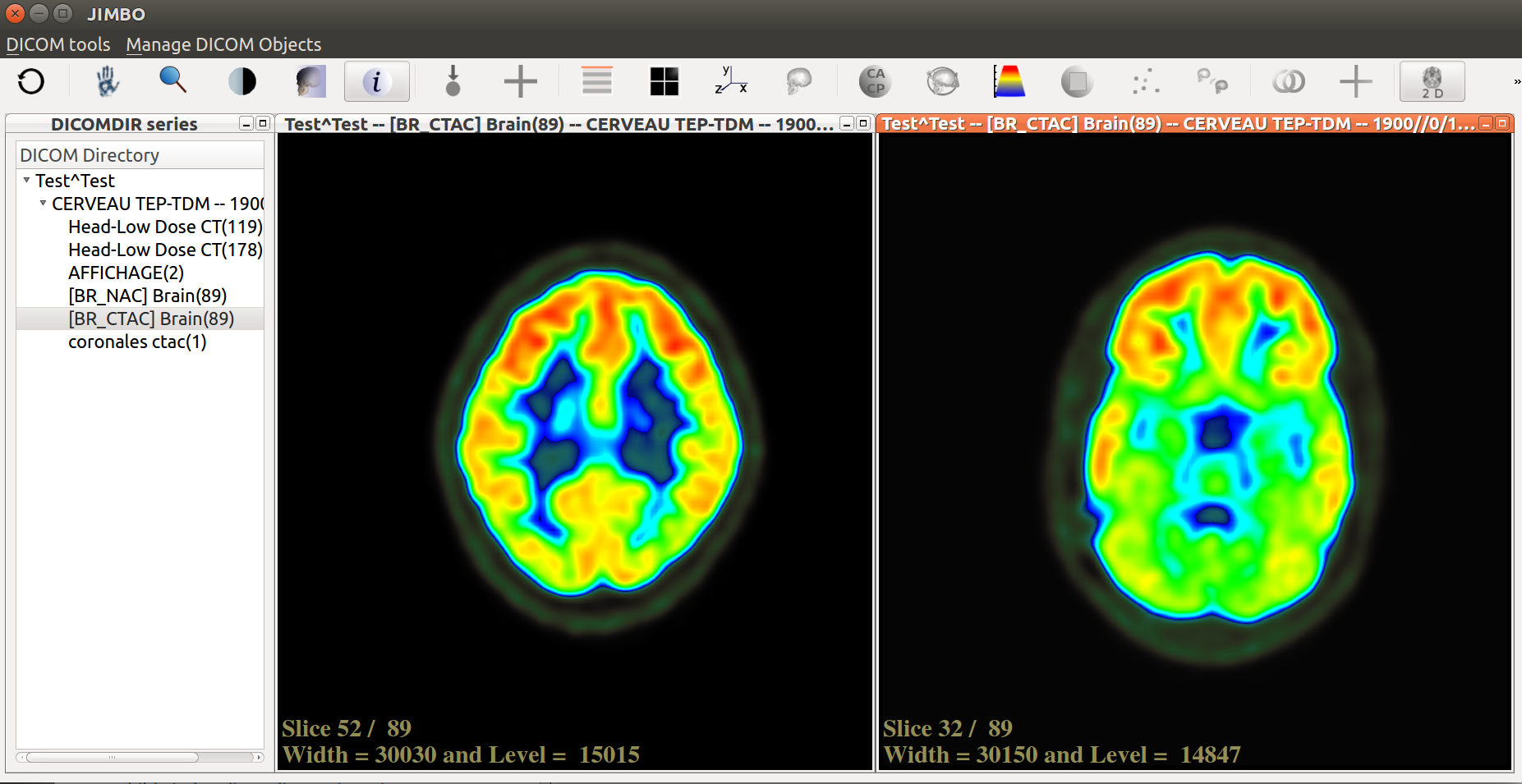Click the DICOM Directory header
Screen dimensions: 1522x784
click(140, 155)
